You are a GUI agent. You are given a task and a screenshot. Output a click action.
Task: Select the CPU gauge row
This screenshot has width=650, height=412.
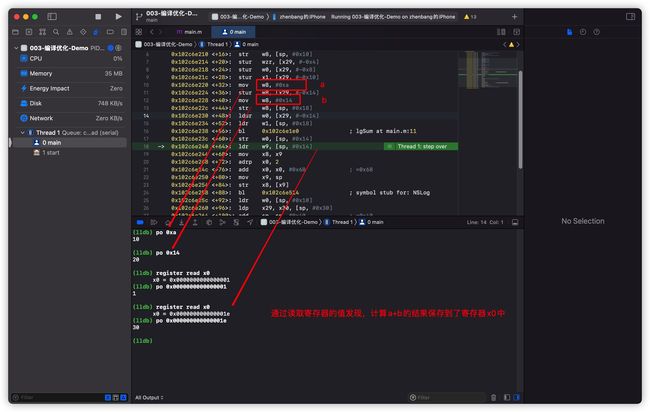[70, 58]
